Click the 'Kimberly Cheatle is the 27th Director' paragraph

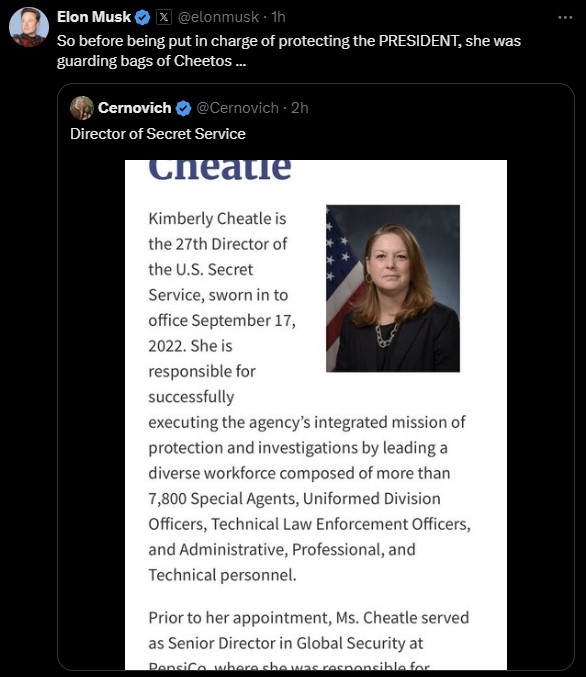pyautogui.click(x=309, y=396)
